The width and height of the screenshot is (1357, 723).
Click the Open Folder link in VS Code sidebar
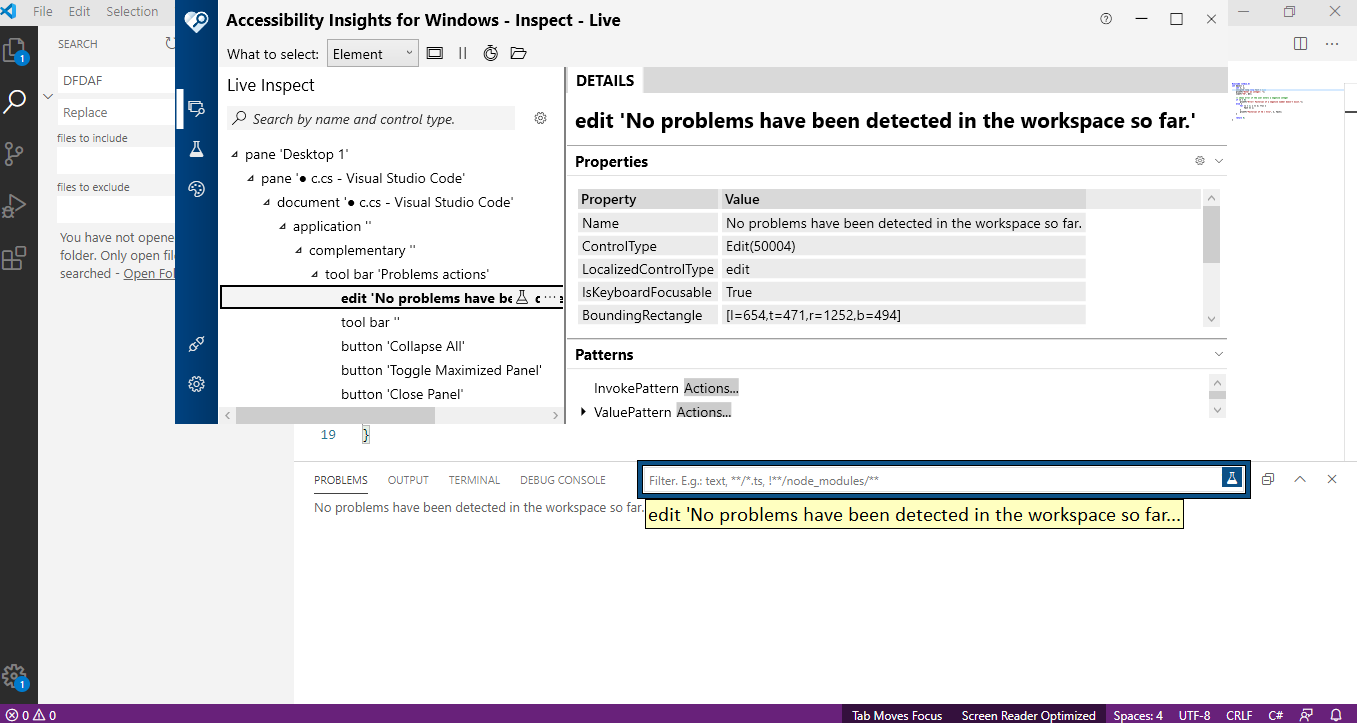(150, 272)
